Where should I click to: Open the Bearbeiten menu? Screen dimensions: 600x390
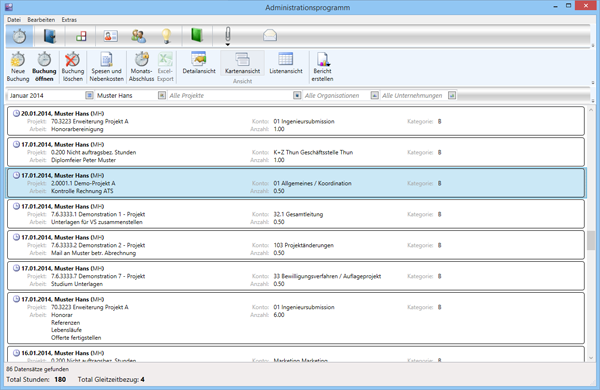tap(41, 20)
